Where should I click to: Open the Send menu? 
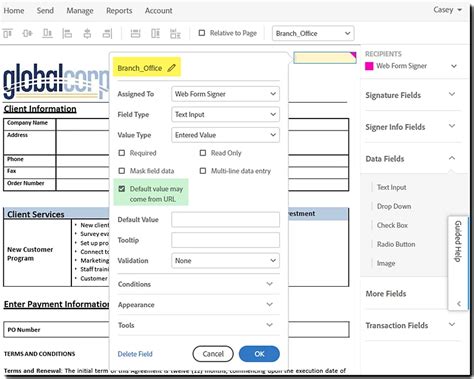pos(45,11)
